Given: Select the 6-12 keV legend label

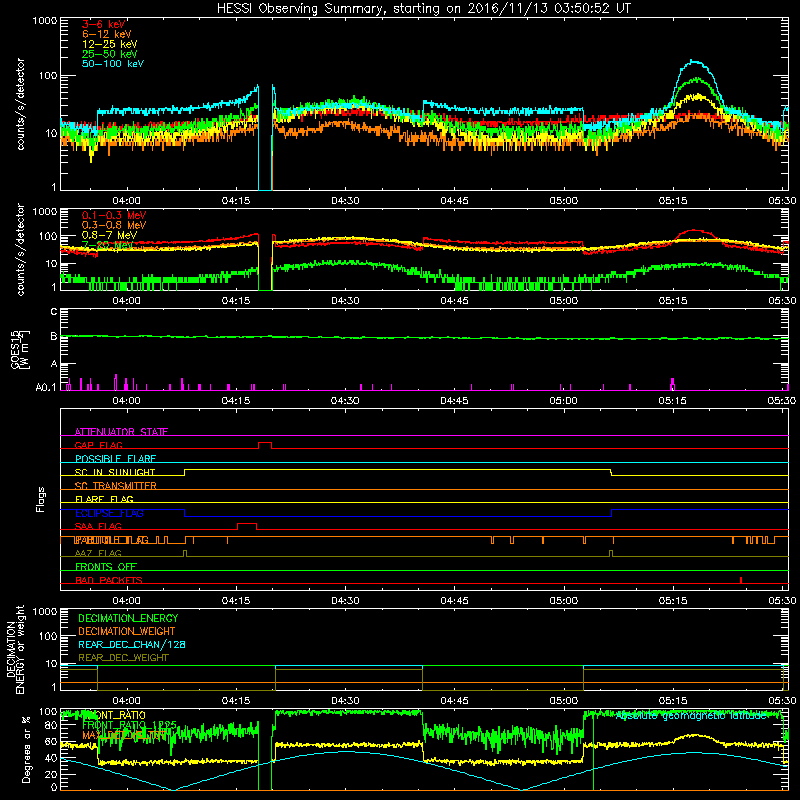Looking at the screenshot, I should 107,34.
